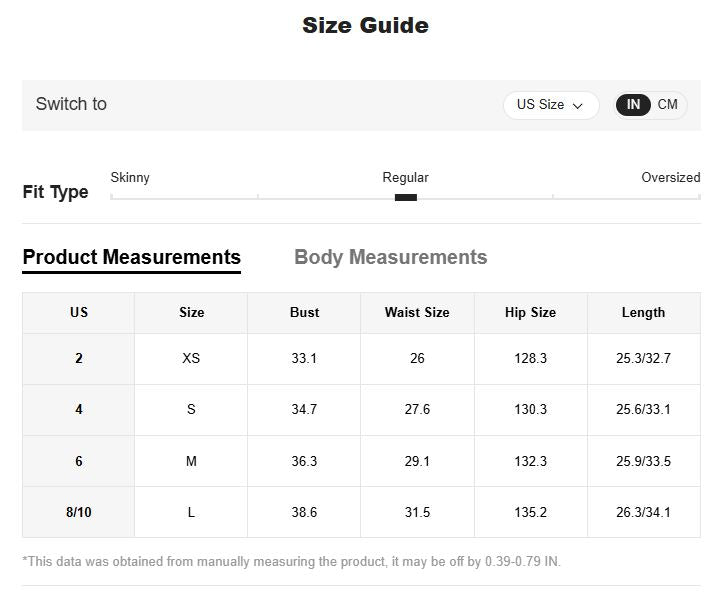Select the XS size cell
The image size is (711, 593).
click(191, 358)
